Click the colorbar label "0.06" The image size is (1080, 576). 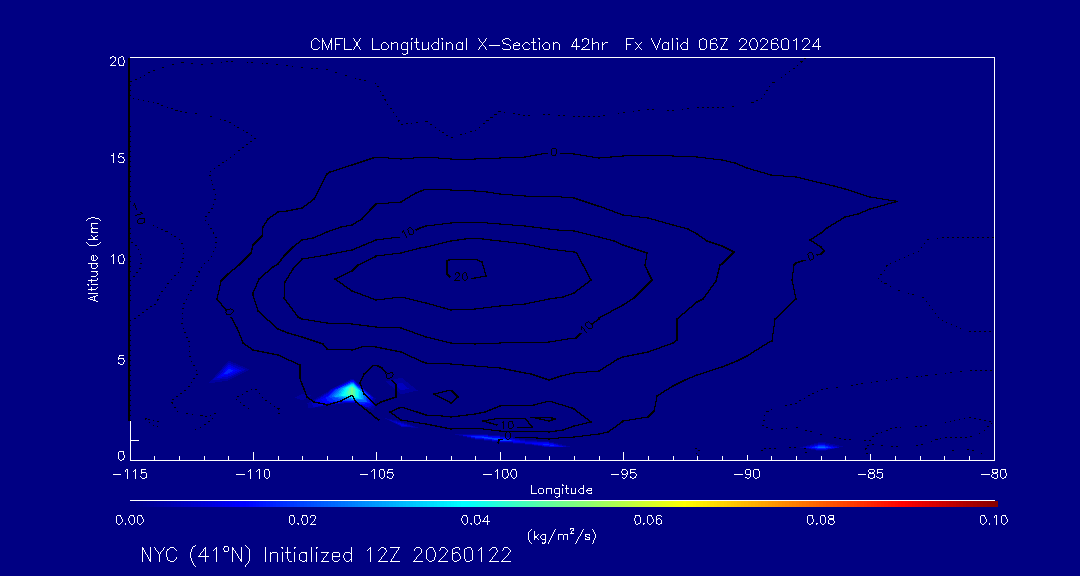point(649,520)
